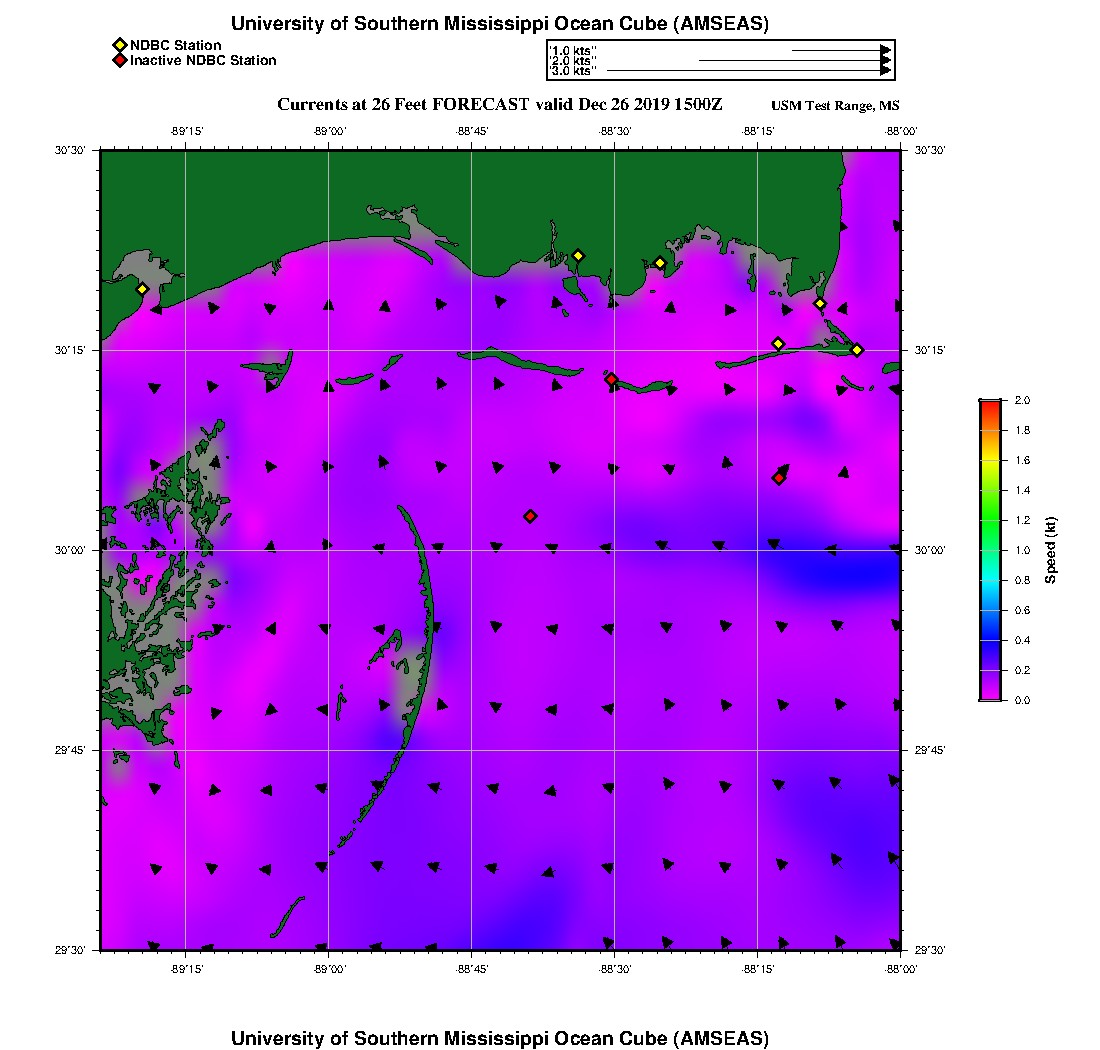Click the top AMSEAS Ocean Cube title
The image size is (1100, 1050).
[x=499, y=24]
